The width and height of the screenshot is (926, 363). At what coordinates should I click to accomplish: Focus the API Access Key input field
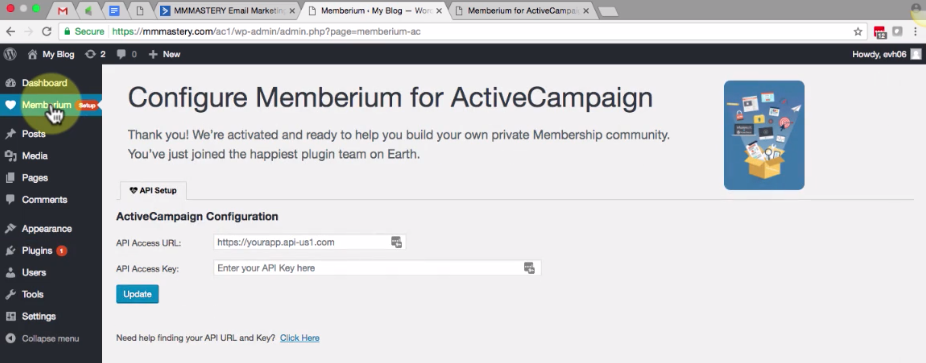point(377,268)
